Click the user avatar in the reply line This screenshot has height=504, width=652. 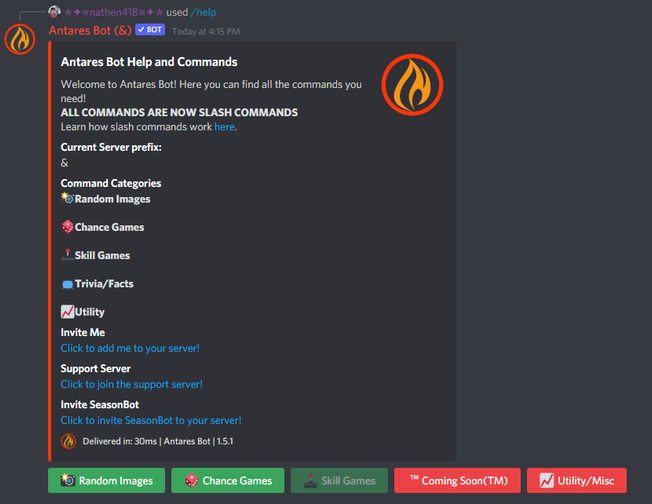[54, 12]
